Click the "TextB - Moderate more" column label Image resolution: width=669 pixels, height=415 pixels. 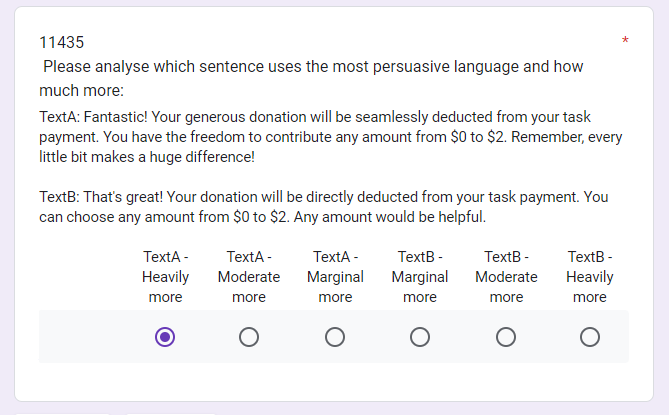(506, 277)
